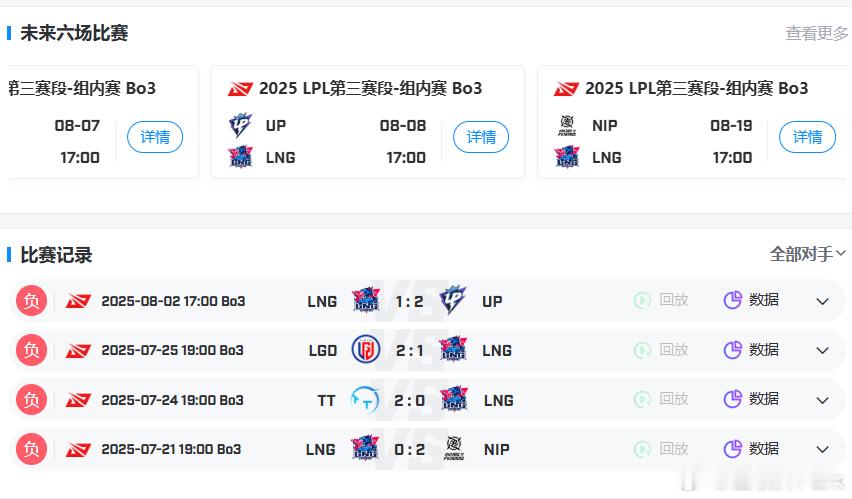Open 数据 for the TT vs LNG match

point(751,400)
